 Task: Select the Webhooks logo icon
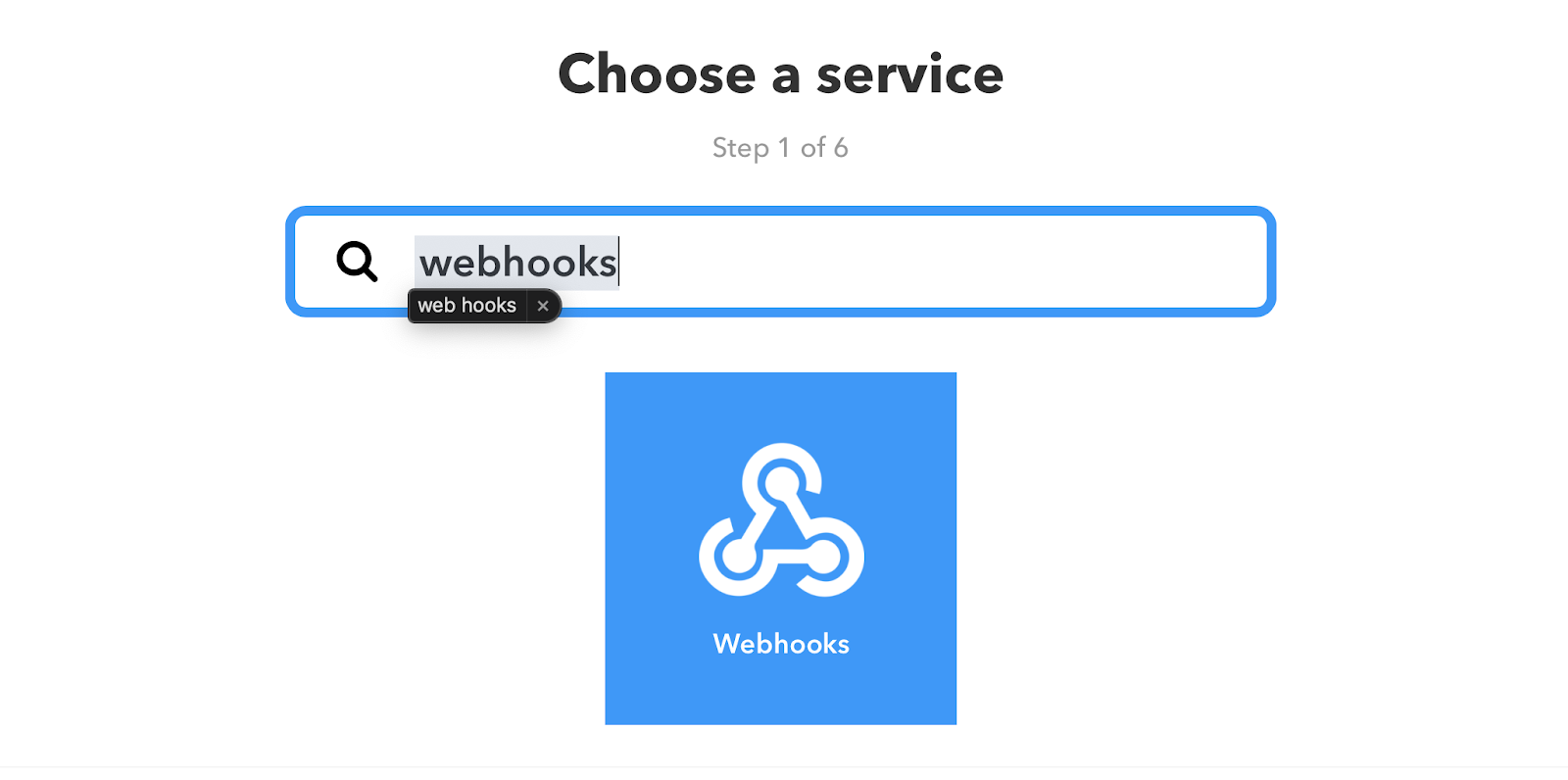pyautogui.click(x=781, y=519)
